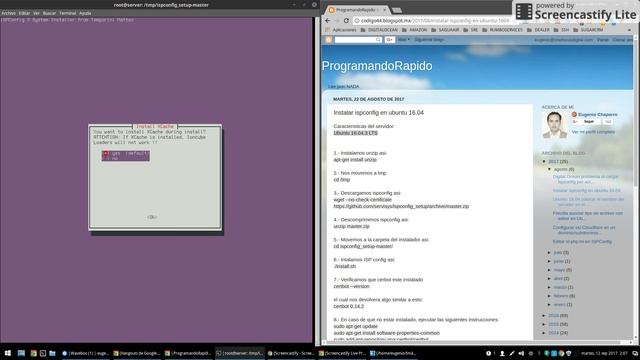
Task: Expand the junio archive month
Action: click(549, 261)
